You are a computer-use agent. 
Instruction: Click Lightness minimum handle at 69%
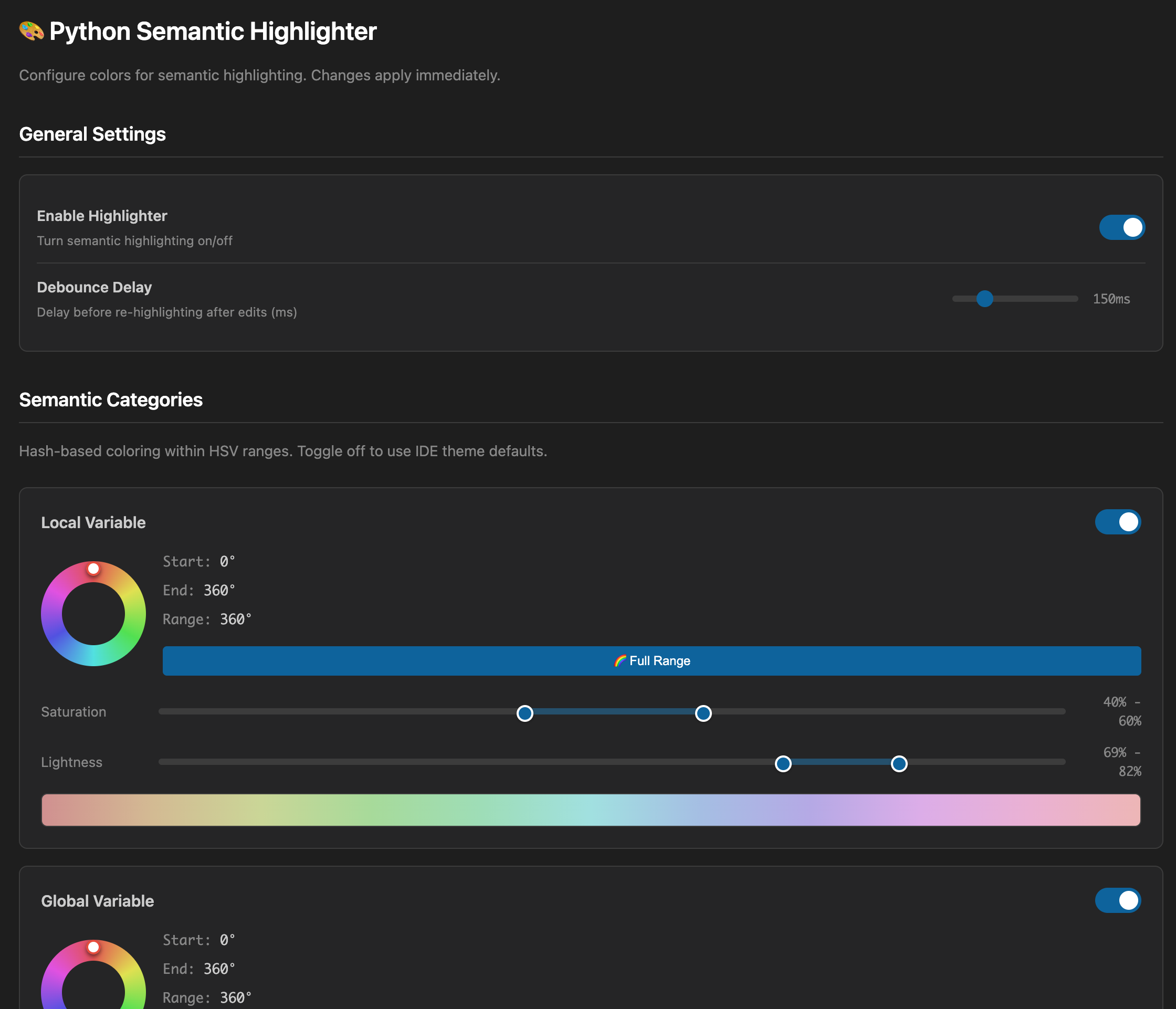click(783, 764)
